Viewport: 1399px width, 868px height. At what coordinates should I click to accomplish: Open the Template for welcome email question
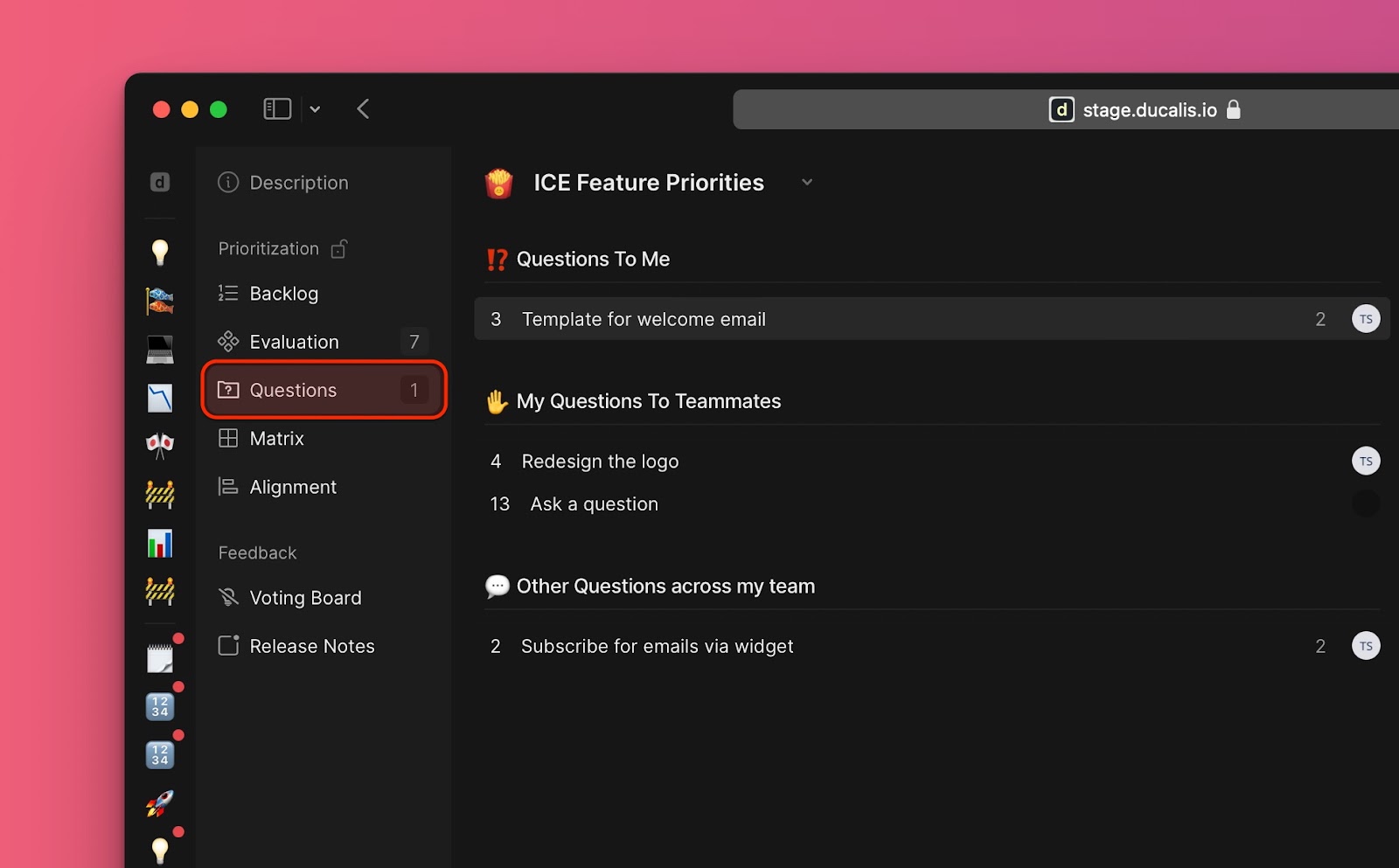click(x=644, y=319)
